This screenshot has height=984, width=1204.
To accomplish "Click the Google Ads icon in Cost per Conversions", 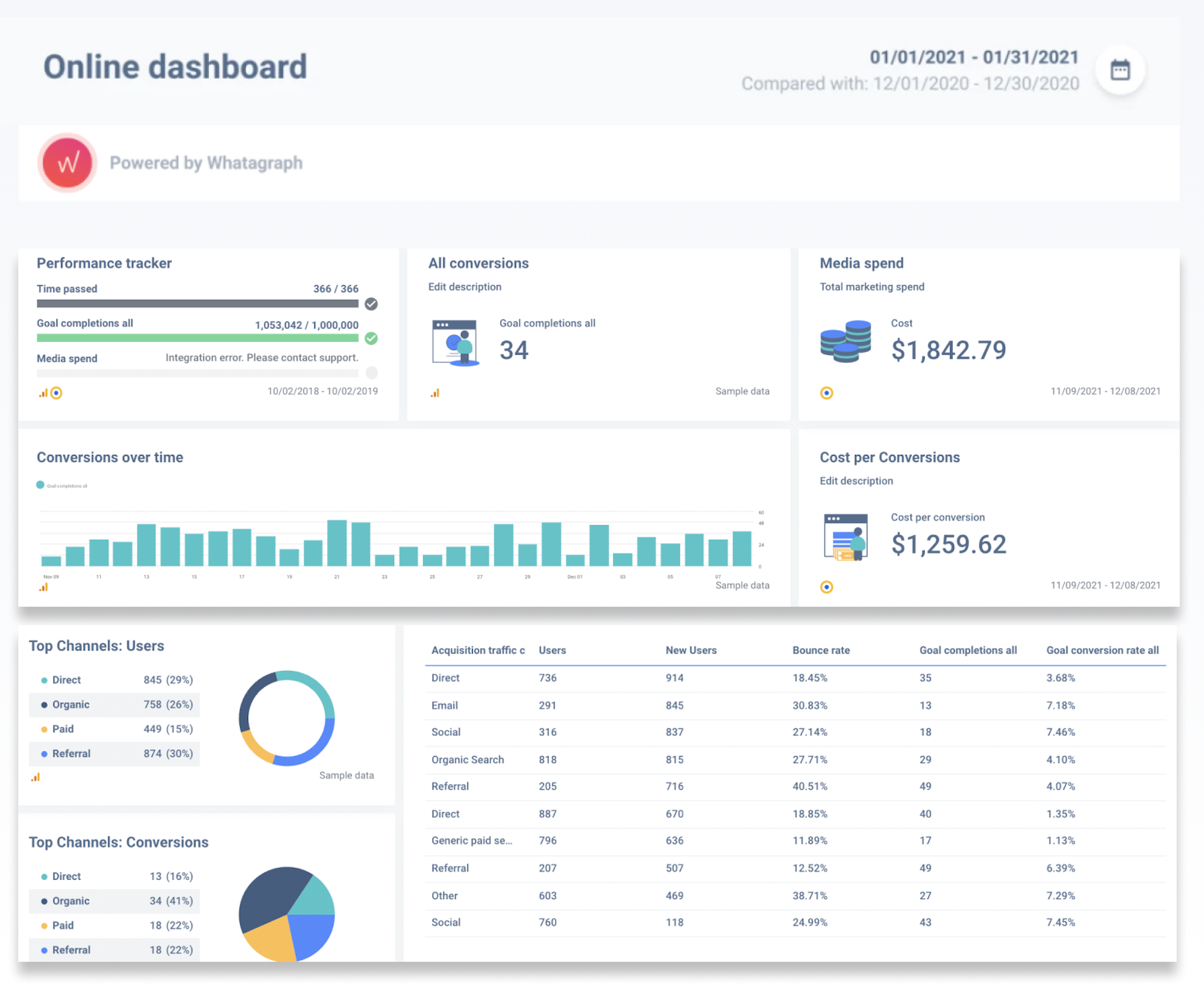I will [827, 587].
